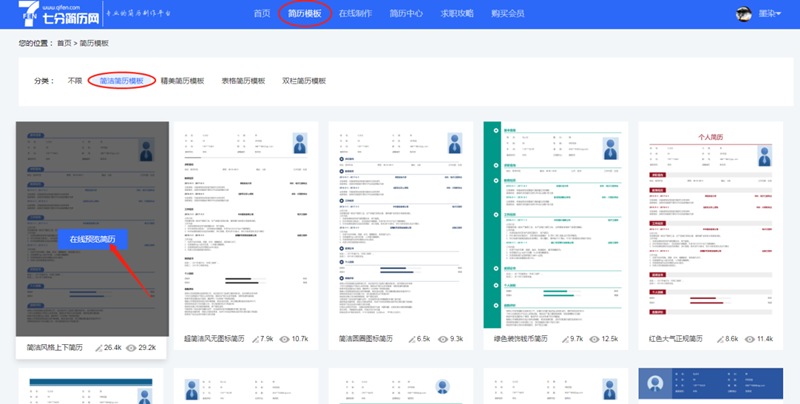The width and height of the screenshot is (800, 404).
Task: Click the 首页 breadcrumb link
Action: [64, 43]
